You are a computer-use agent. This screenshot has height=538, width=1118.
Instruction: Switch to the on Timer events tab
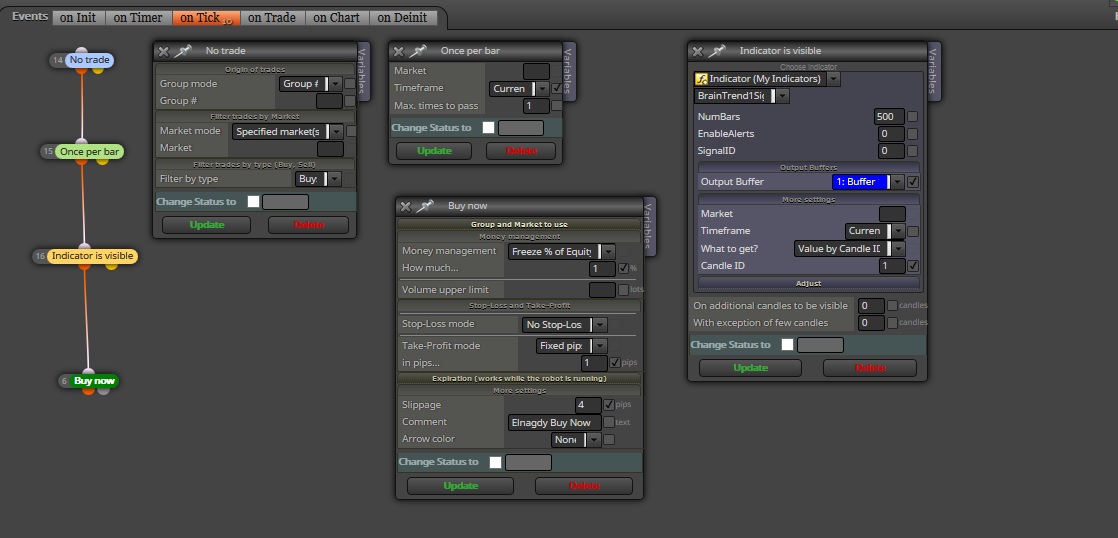(138, 18)
